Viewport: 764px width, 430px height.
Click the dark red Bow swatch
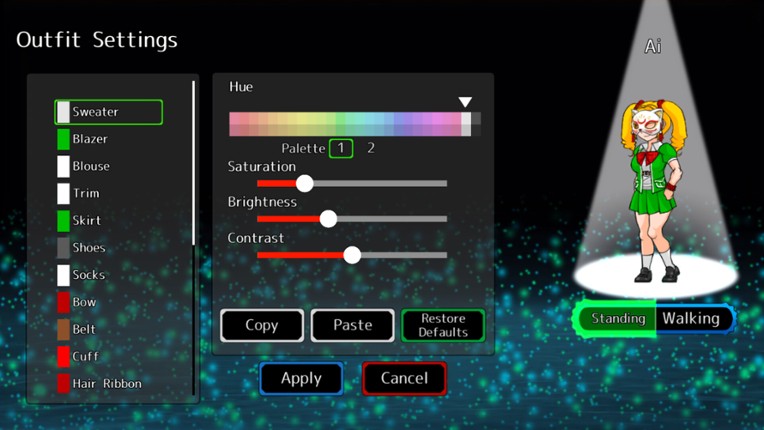pos(63,302)
